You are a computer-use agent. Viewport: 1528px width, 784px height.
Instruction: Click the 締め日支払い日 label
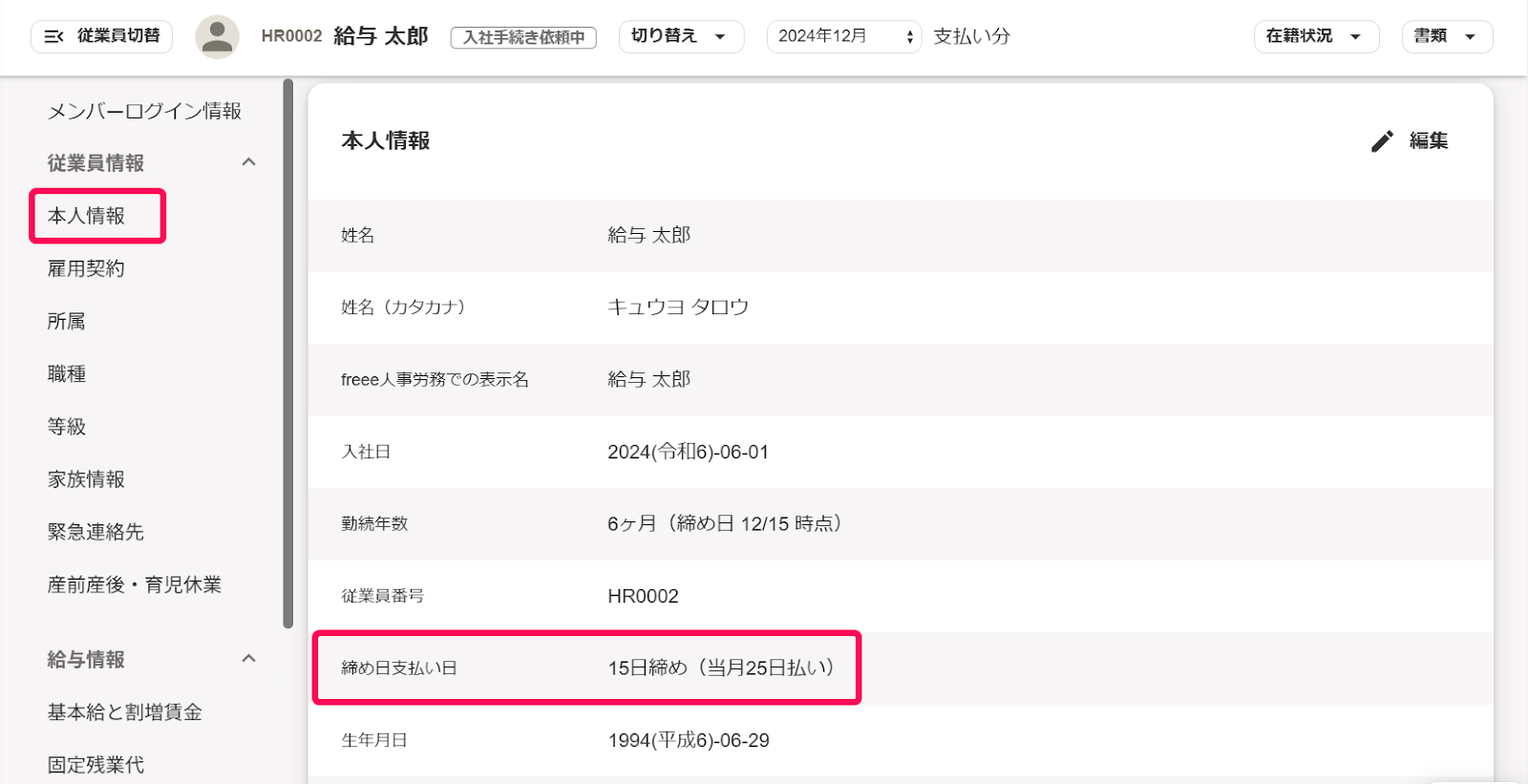399,667
